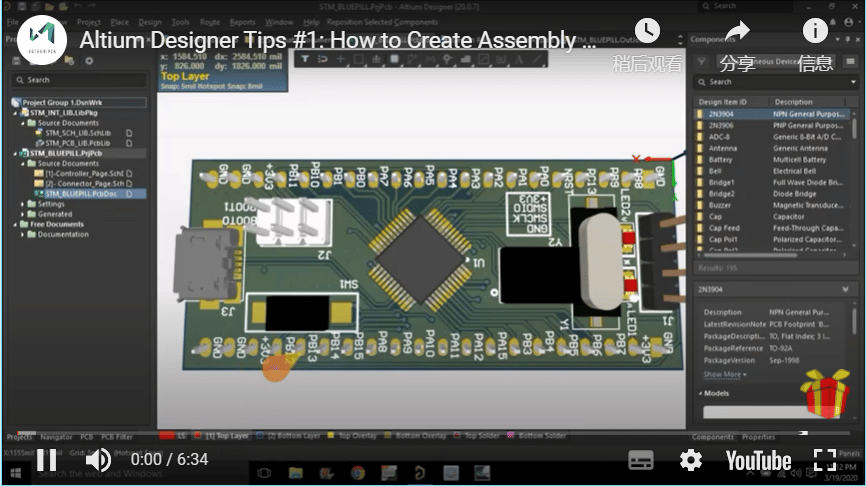Expand the Documentation folder
The height and width of the screenshot is (486, 866).
tap(23, 234)
